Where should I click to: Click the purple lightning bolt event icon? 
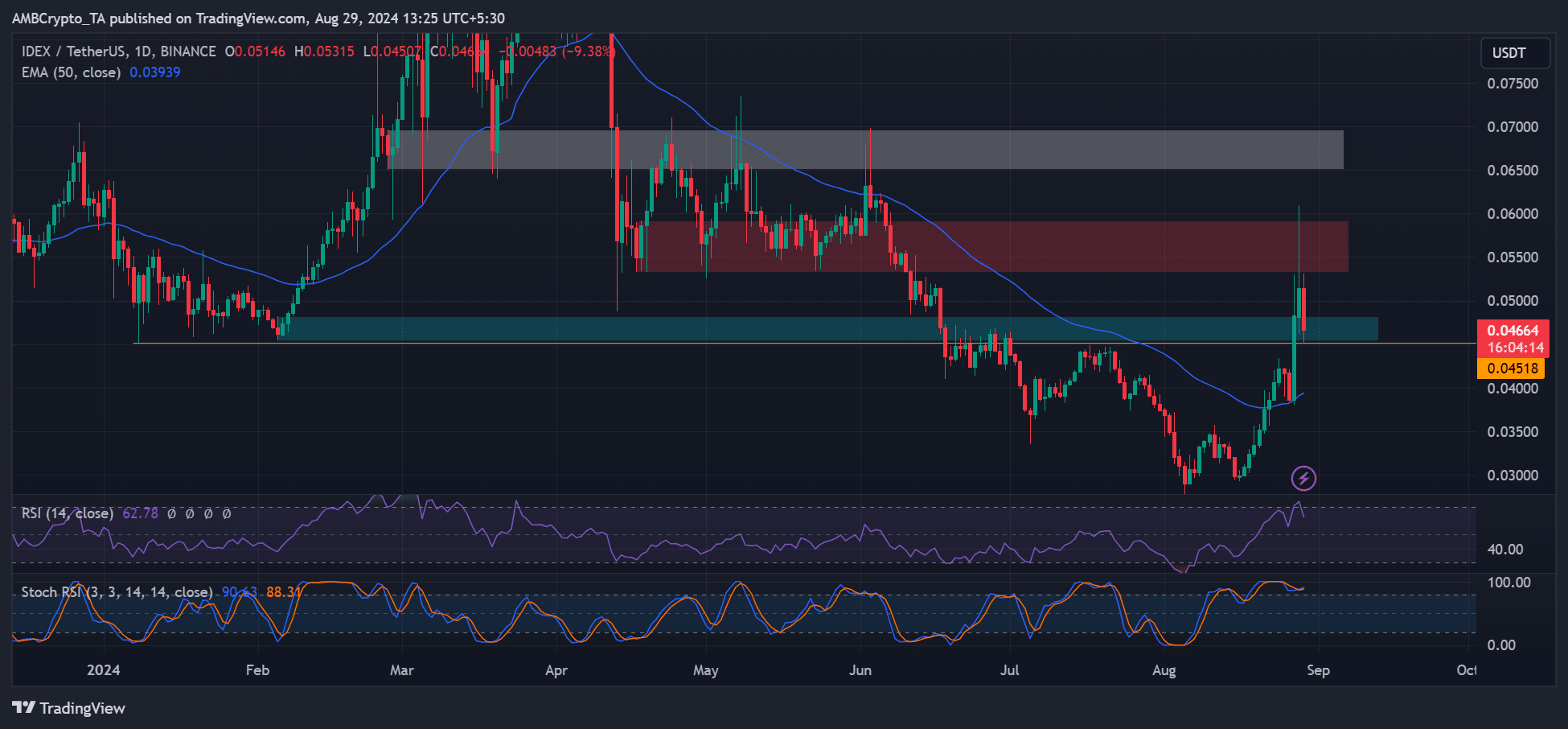click(1303, 479)
